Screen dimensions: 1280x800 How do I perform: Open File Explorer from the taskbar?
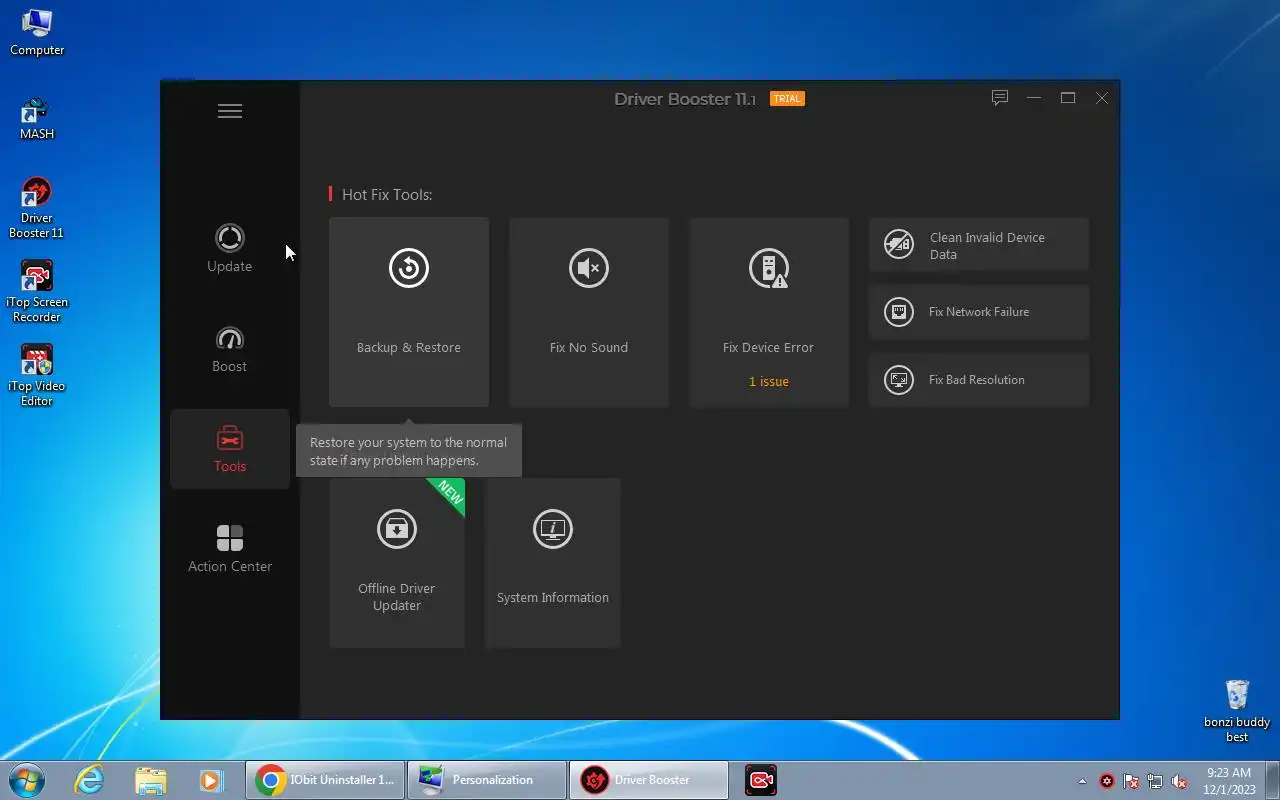tap(150, 780)
